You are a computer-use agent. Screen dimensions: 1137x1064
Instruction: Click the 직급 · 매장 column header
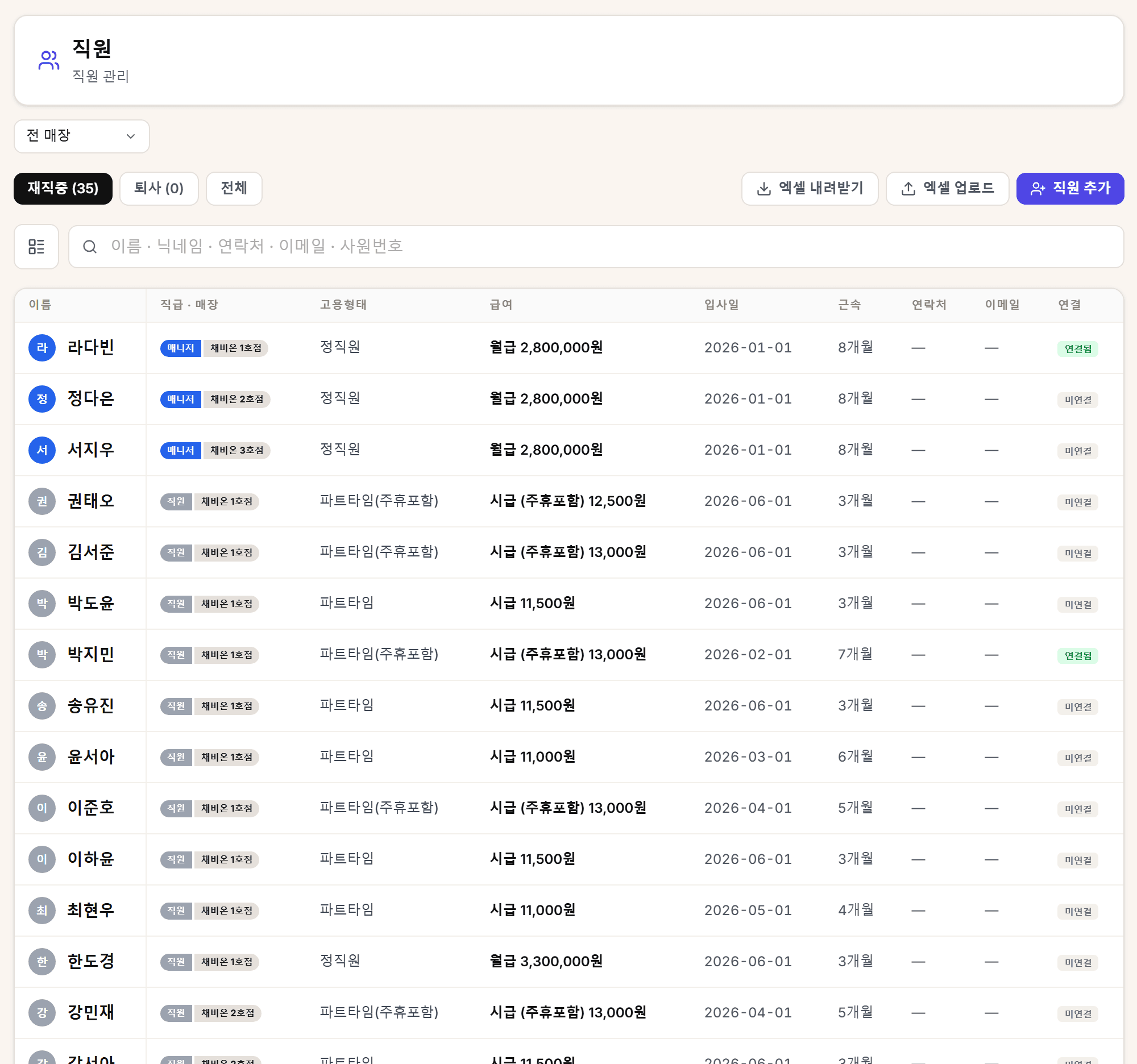[x=189, y=305]
